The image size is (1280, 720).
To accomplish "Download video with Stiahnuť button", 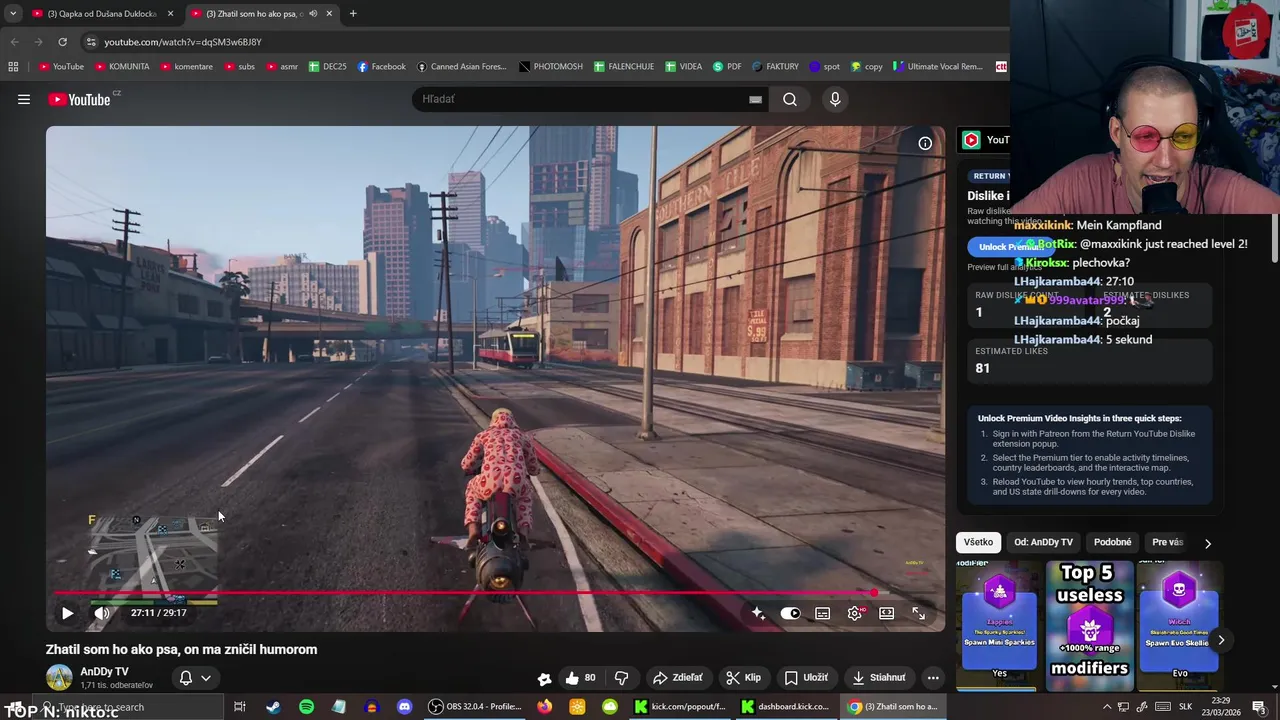I will tap(878, 677).
